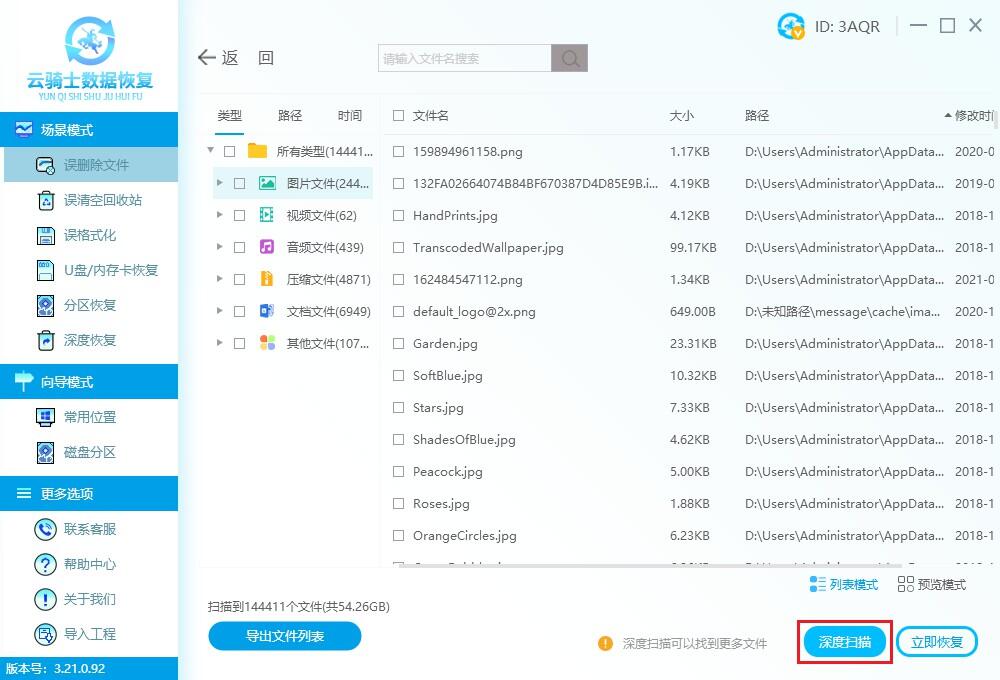1000x680 pixels.
Task: Open 常用位置 monitor icon
Action: click(x=45, y=417)
